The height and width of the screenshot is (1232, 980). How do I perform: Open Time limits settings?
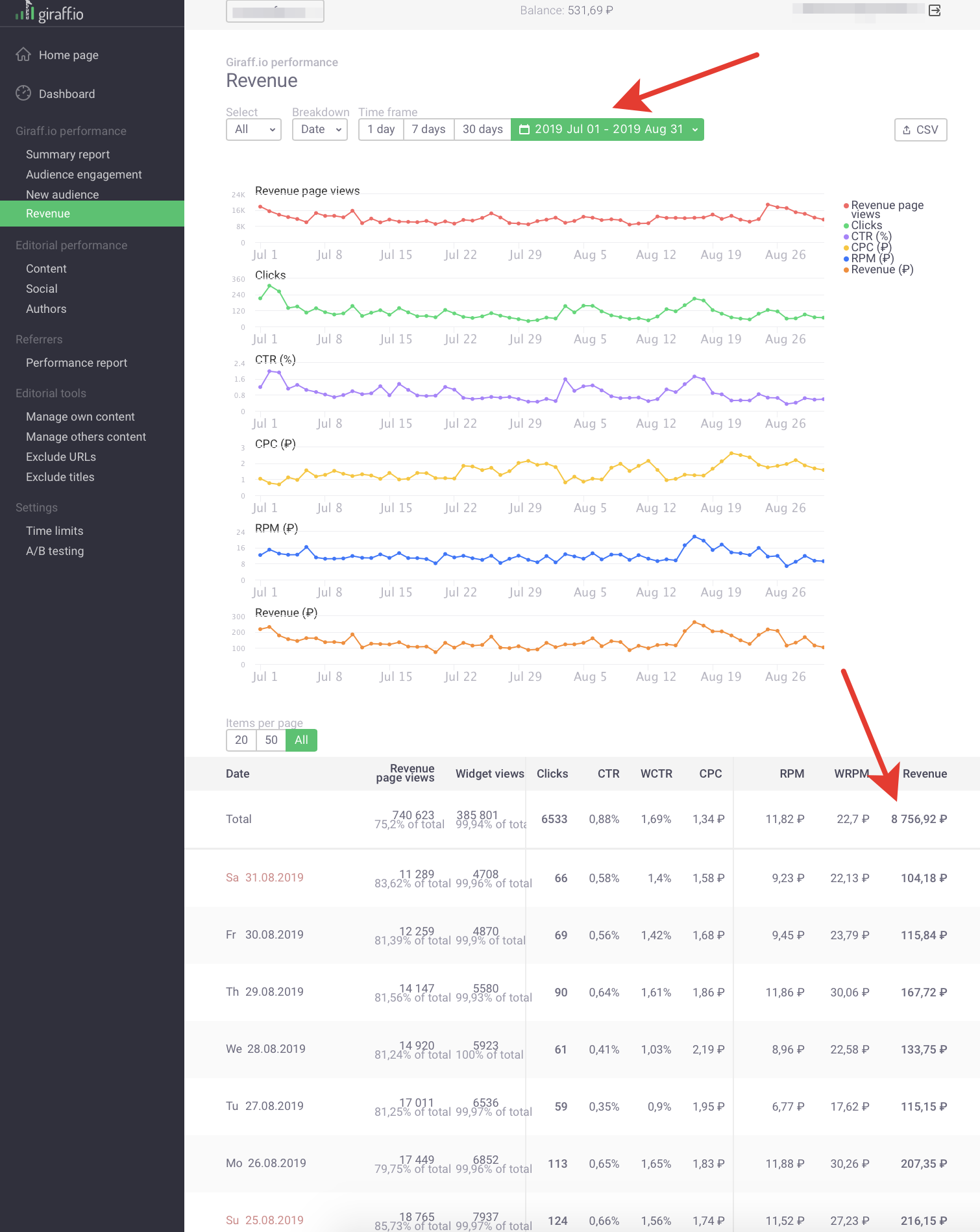point(55,531)
